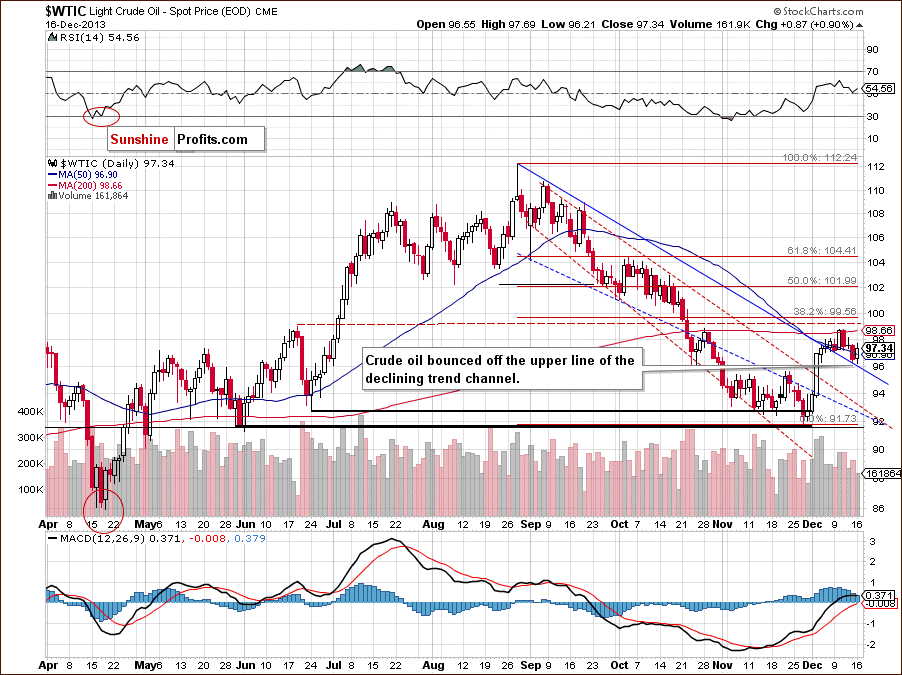This screenshot has width=902, height=675.
Task: Click the black line marker before MACD(12,26,9)
Action: point(52,539)
